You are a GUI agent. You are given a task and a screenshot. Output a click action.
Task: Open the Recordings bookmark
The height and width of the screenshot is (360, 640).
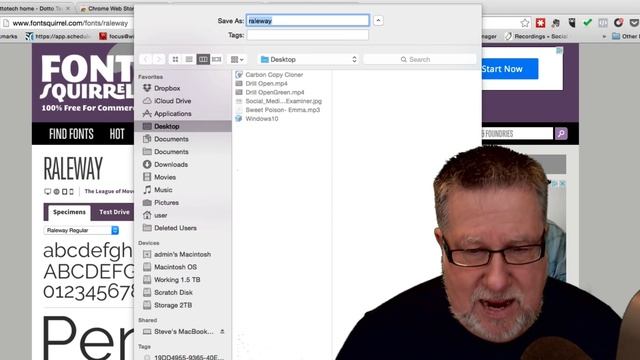pos(536,36)
